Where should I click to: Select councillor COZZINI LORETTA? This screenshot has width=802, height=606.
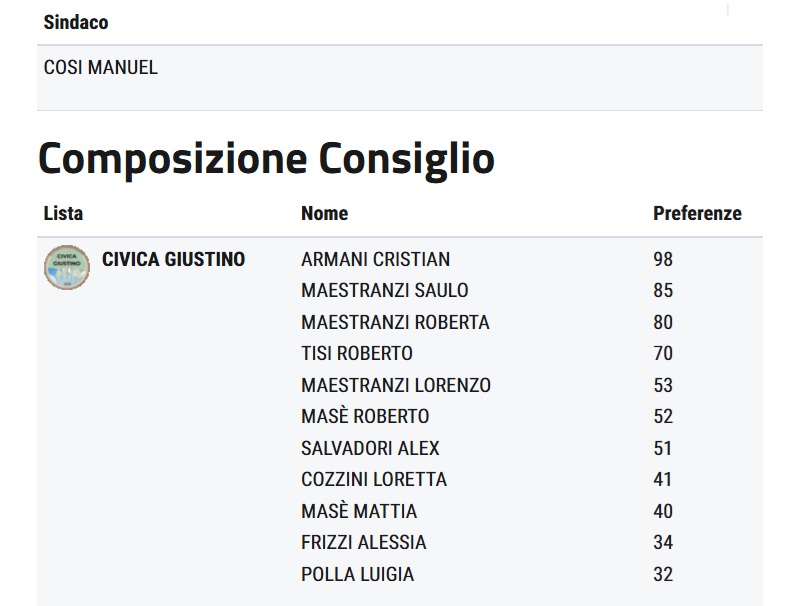(x=373, y=479)
